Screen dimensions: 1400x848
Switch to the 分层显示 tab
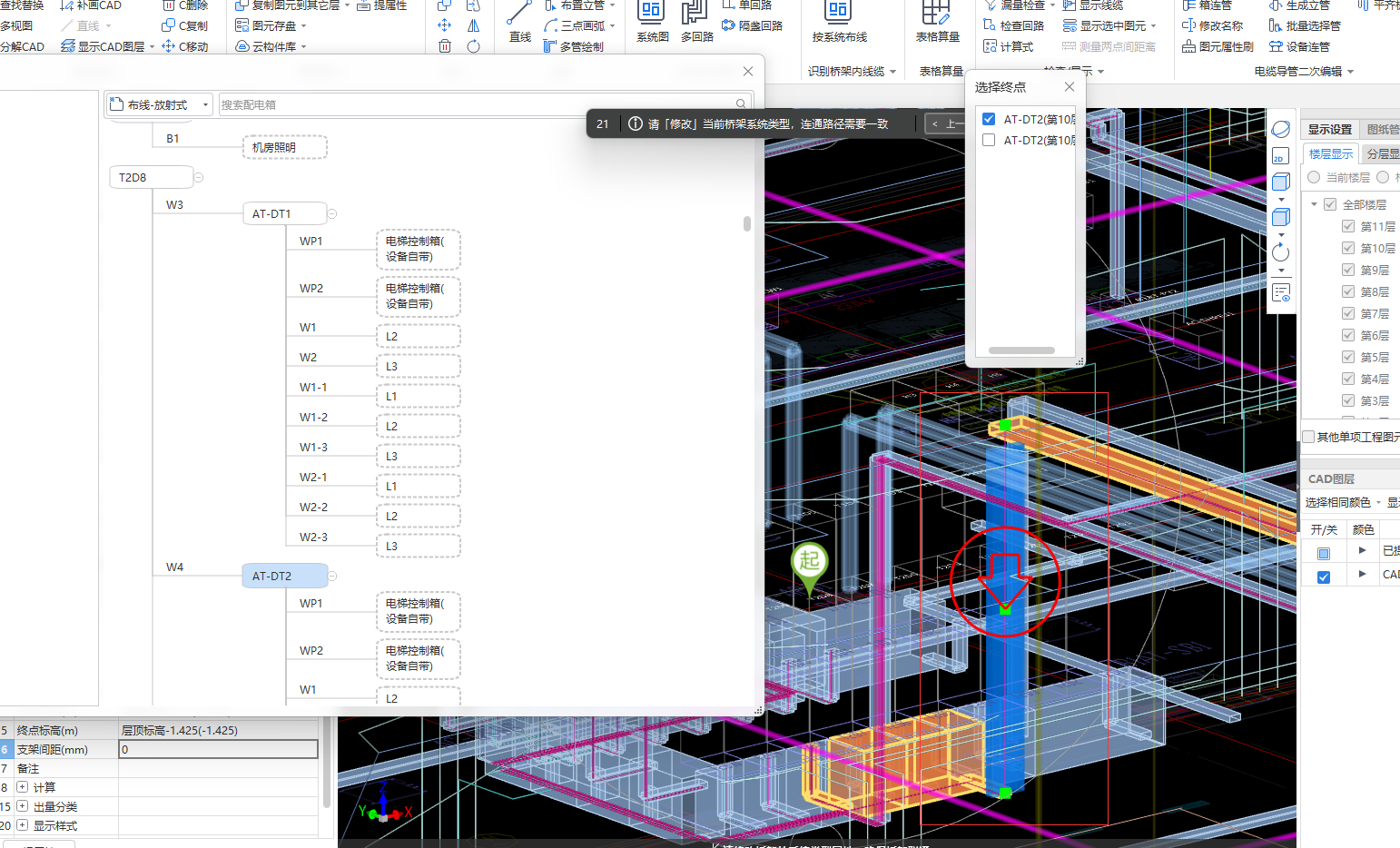pyautogui.click(x=1382, y=153)
